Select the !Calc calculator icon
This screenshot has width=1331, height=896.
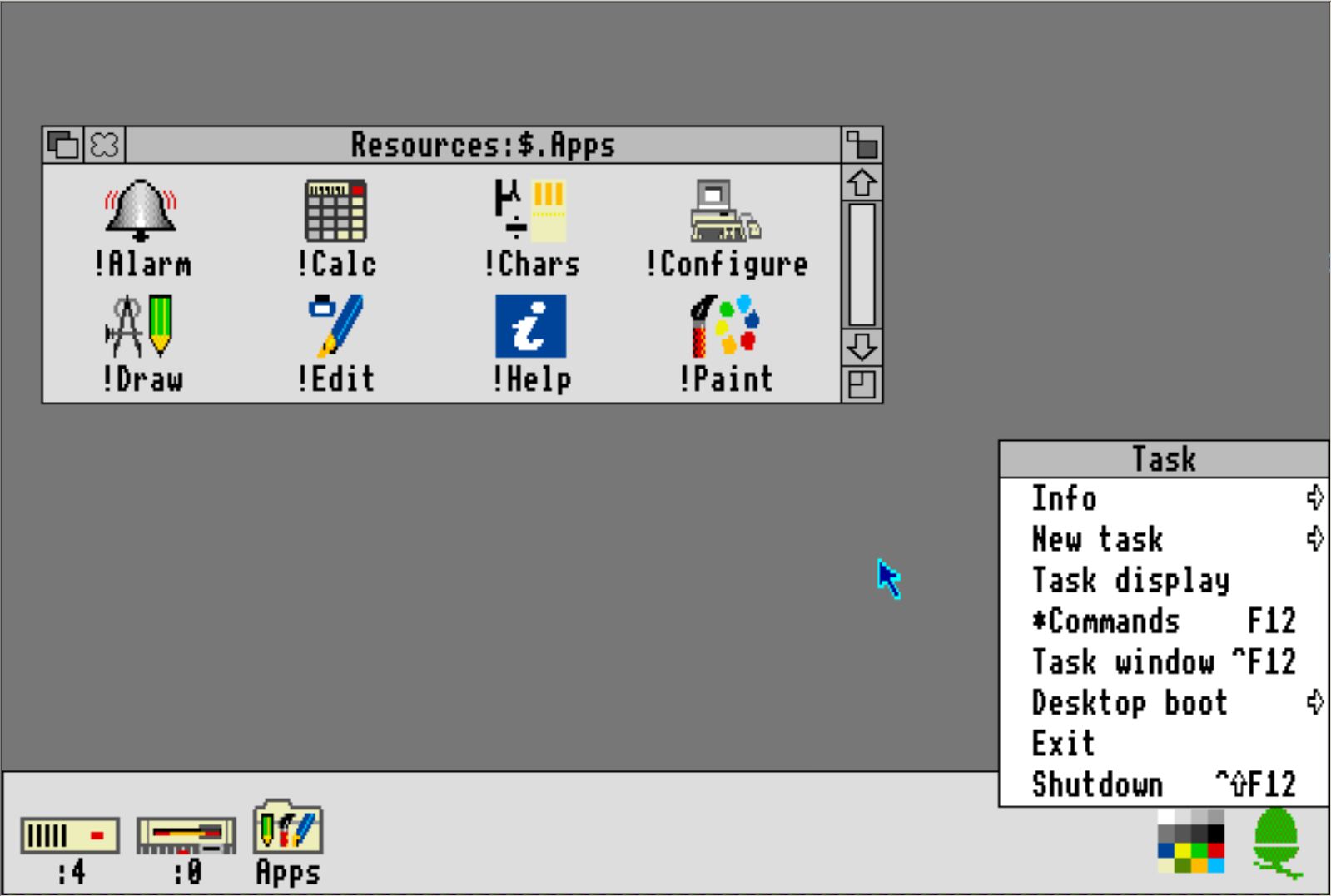tap(335, 210)
